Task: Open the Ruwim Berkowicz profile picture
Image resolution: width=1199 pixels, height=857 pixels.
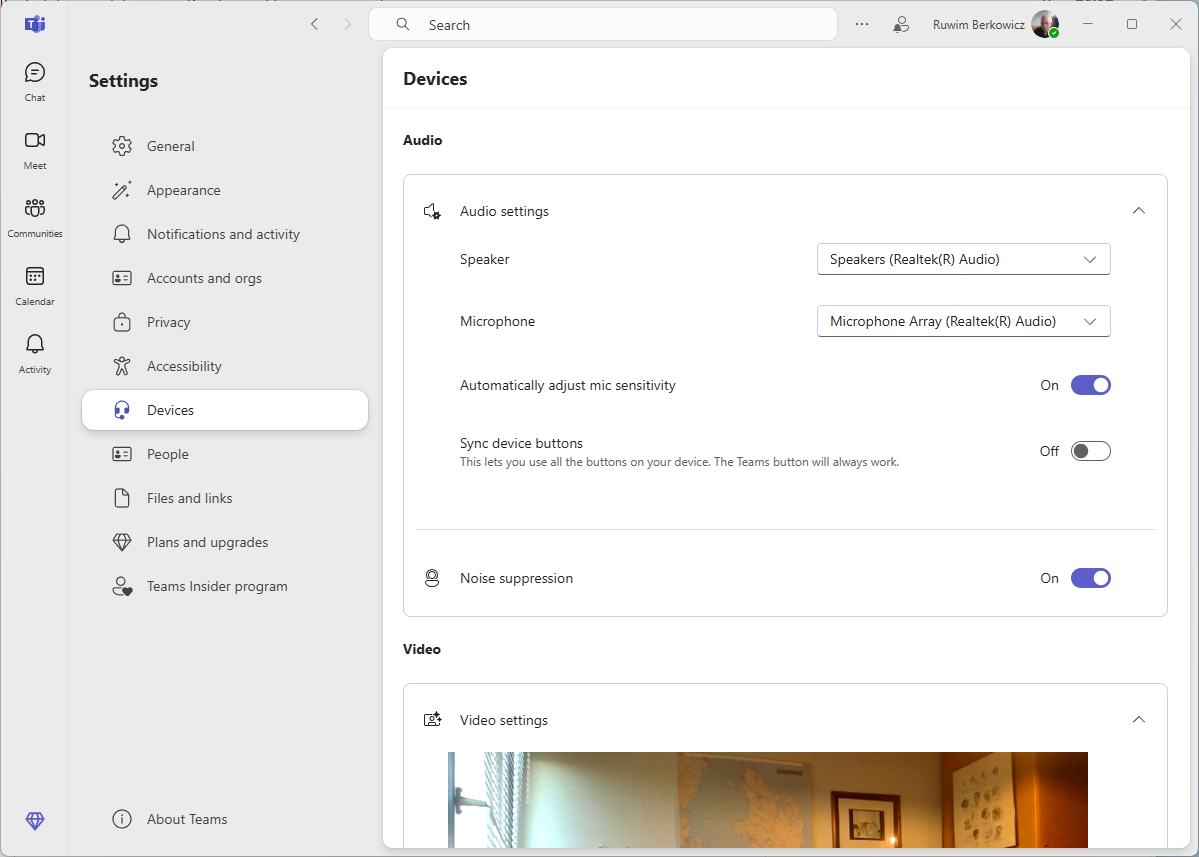Action: coord(1045,24)
